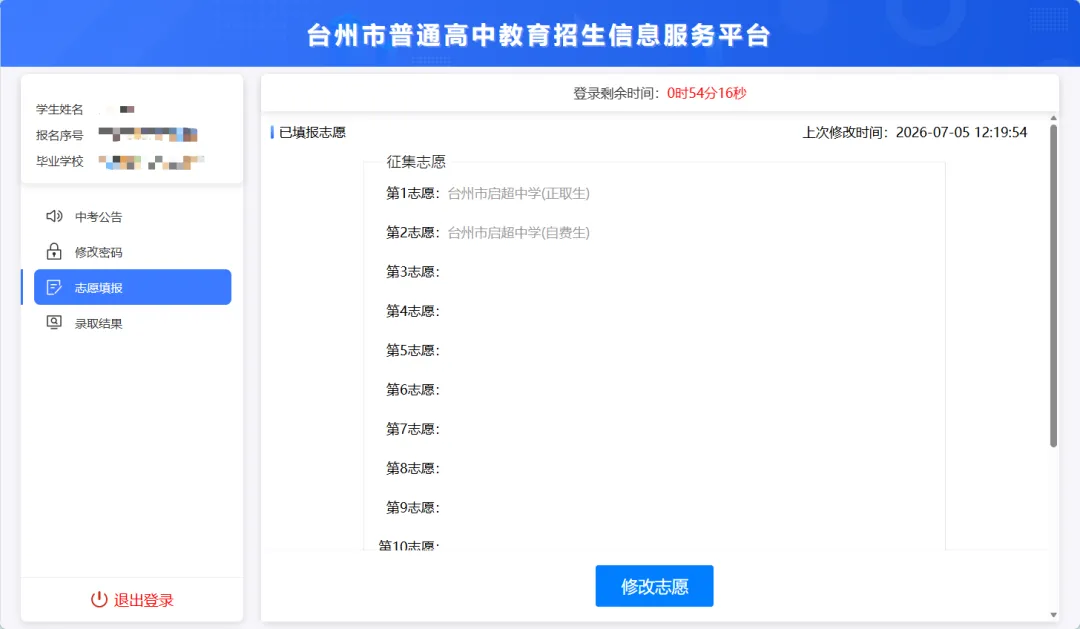The image size is (1080, 629).
Task: Click the power icon next to 退出登录
Action: pos(99,599)
